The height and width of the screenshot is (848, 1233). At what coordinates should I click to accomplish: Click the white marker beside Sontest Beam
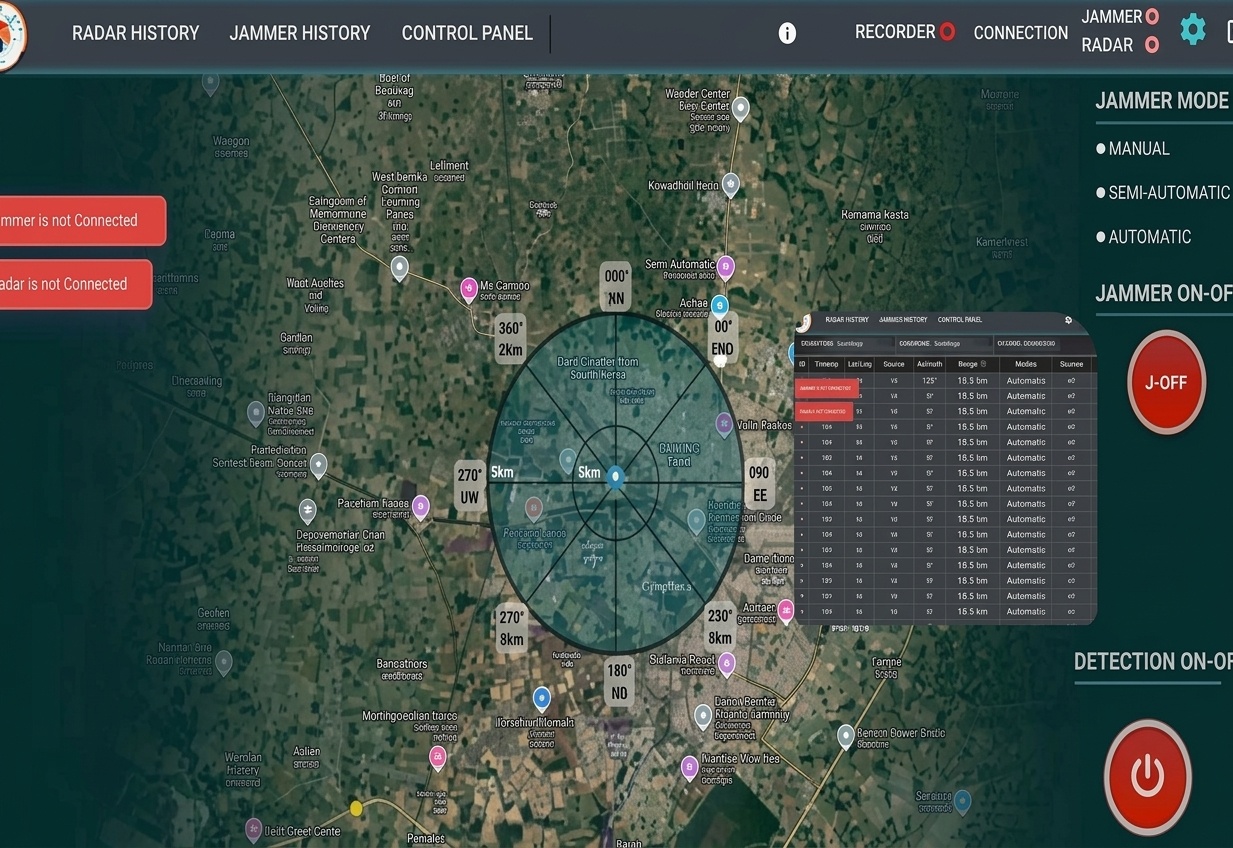pyautogui.click(x=318, y=465)
